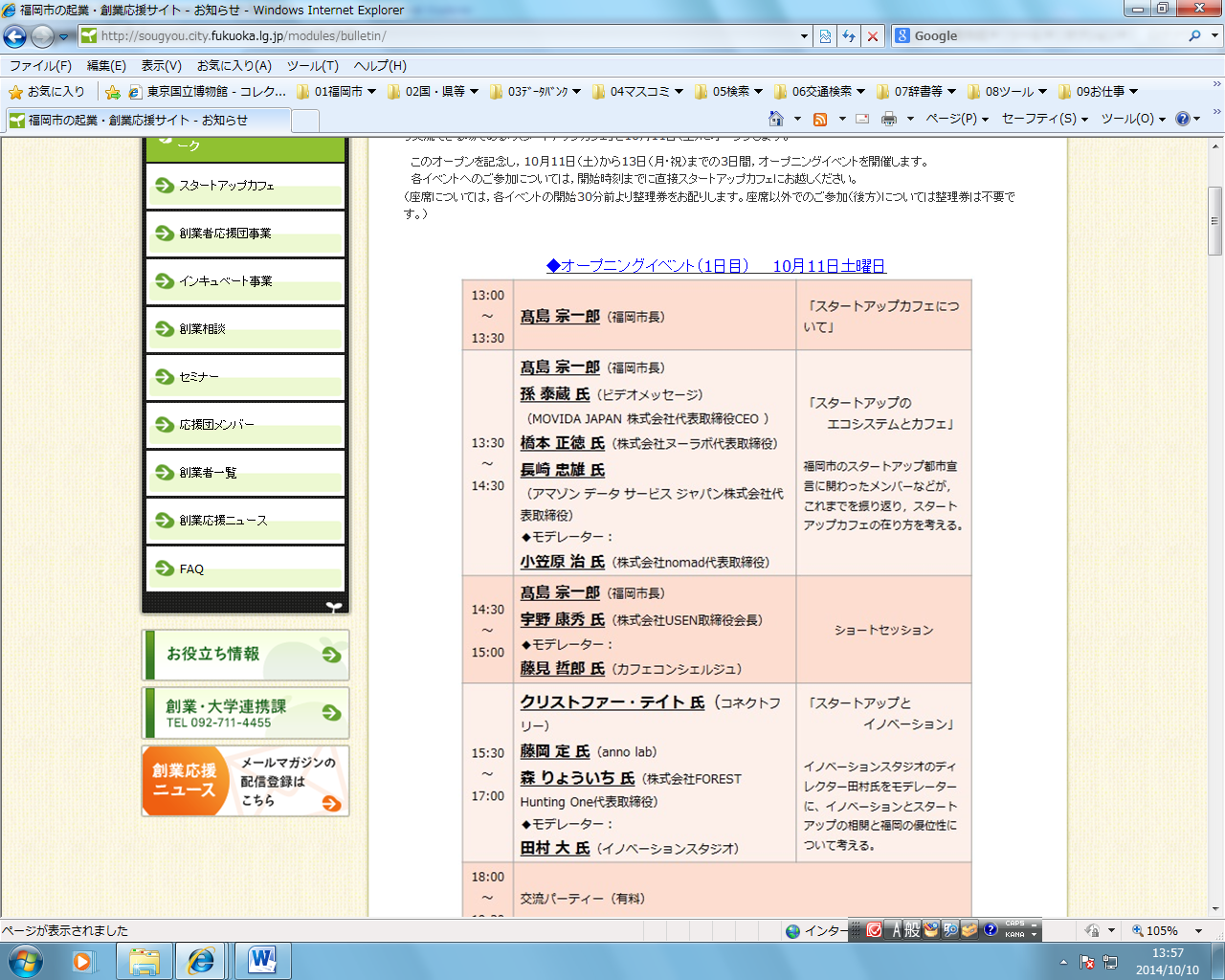
Task: Open the 表示(V) menu
Action: point(161,66)
